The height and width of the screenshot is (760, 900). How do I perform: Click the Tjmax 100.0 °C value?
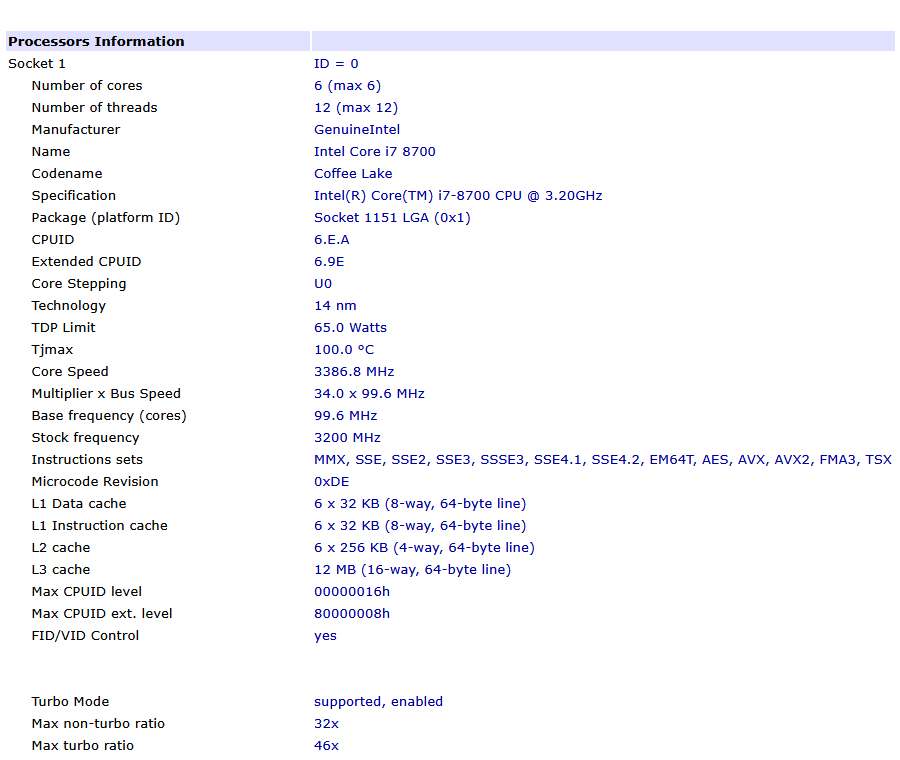pyautogui.click(x=344, y=350)
